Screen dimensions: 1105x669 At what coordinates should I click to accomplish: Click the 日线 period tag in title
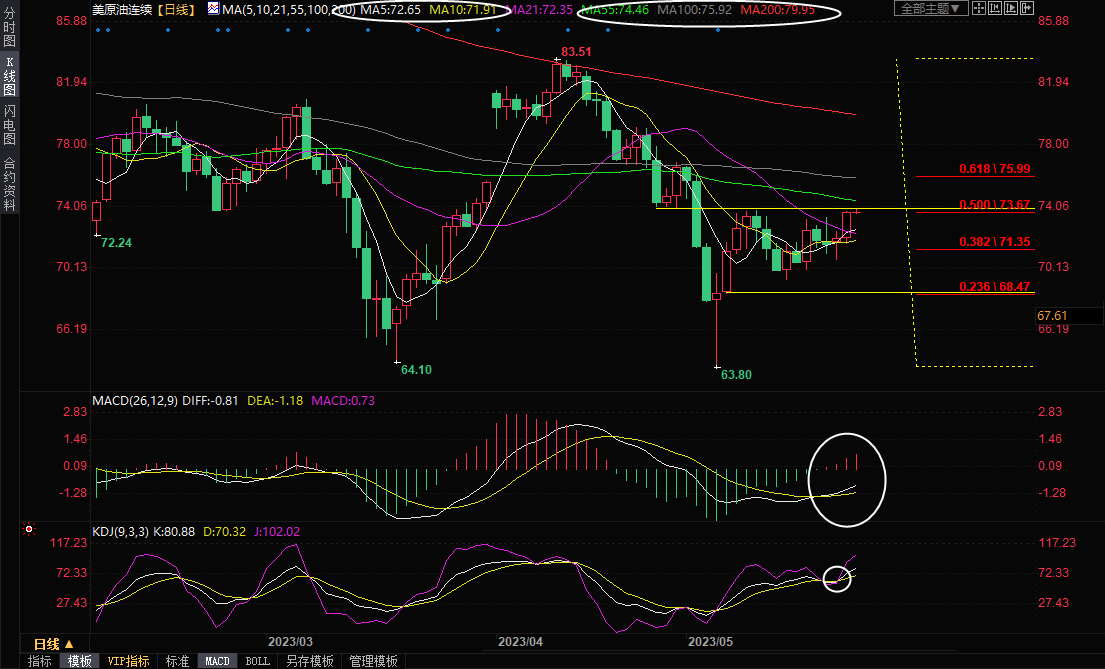(176, 9)
